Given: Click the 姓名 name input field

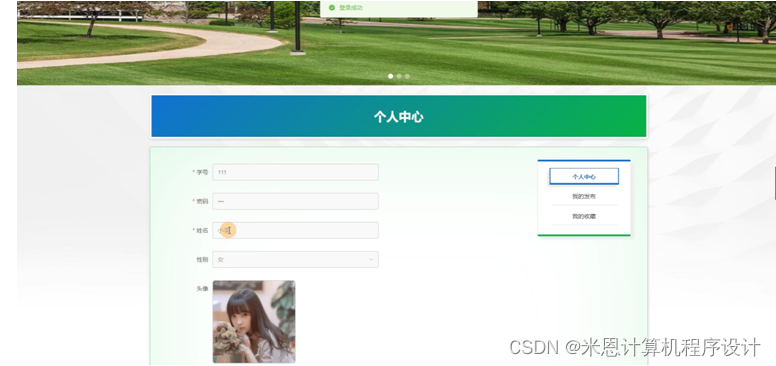Looking at the screenshot, I should click(295, 230).
